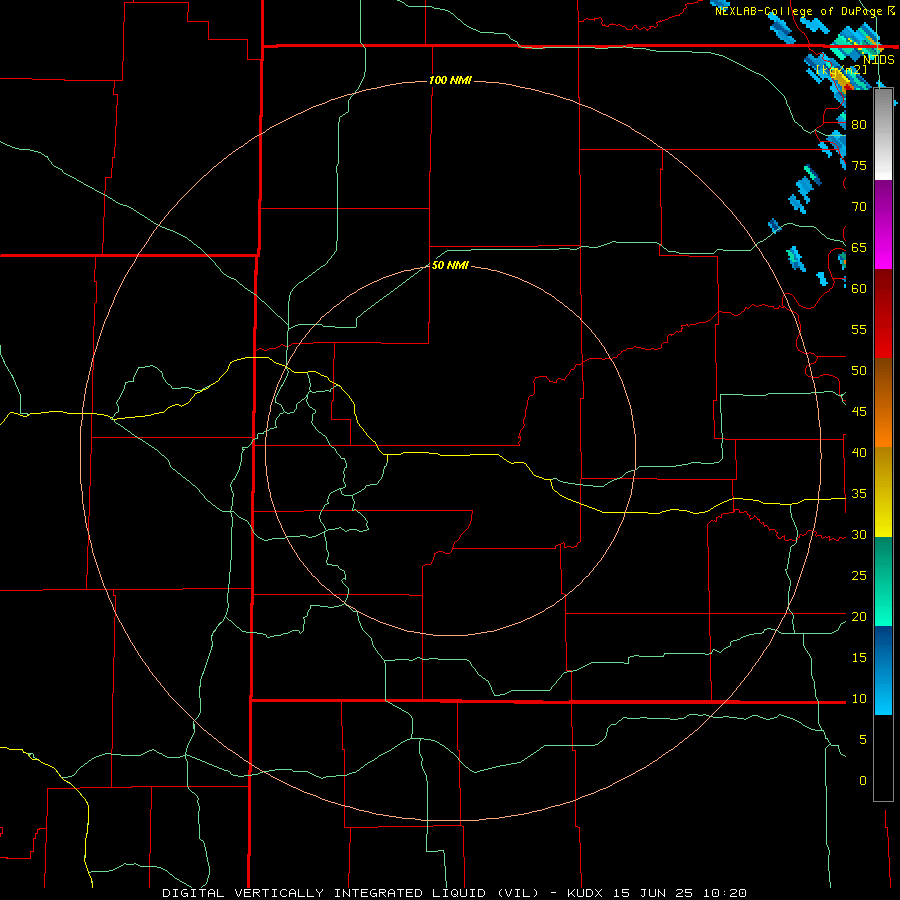Select the scale value 30
Screen dimensions: 900x900
[859, 535]
